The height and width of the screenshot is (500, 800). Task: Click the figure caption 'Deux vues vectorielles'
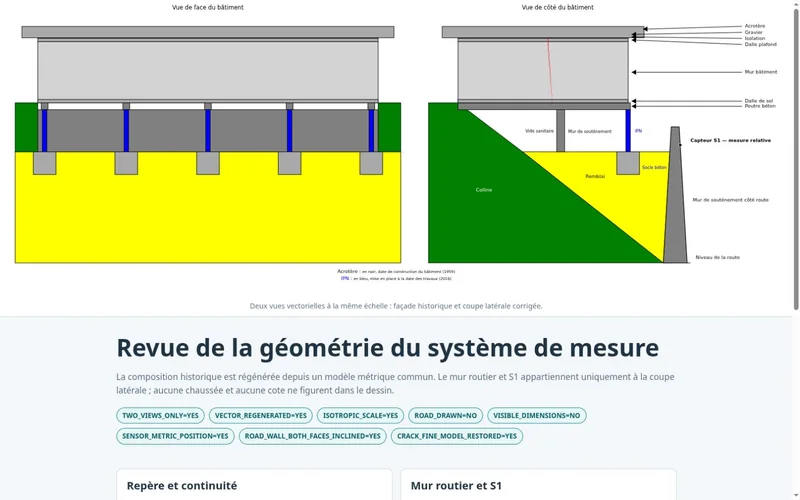[396, 306]
